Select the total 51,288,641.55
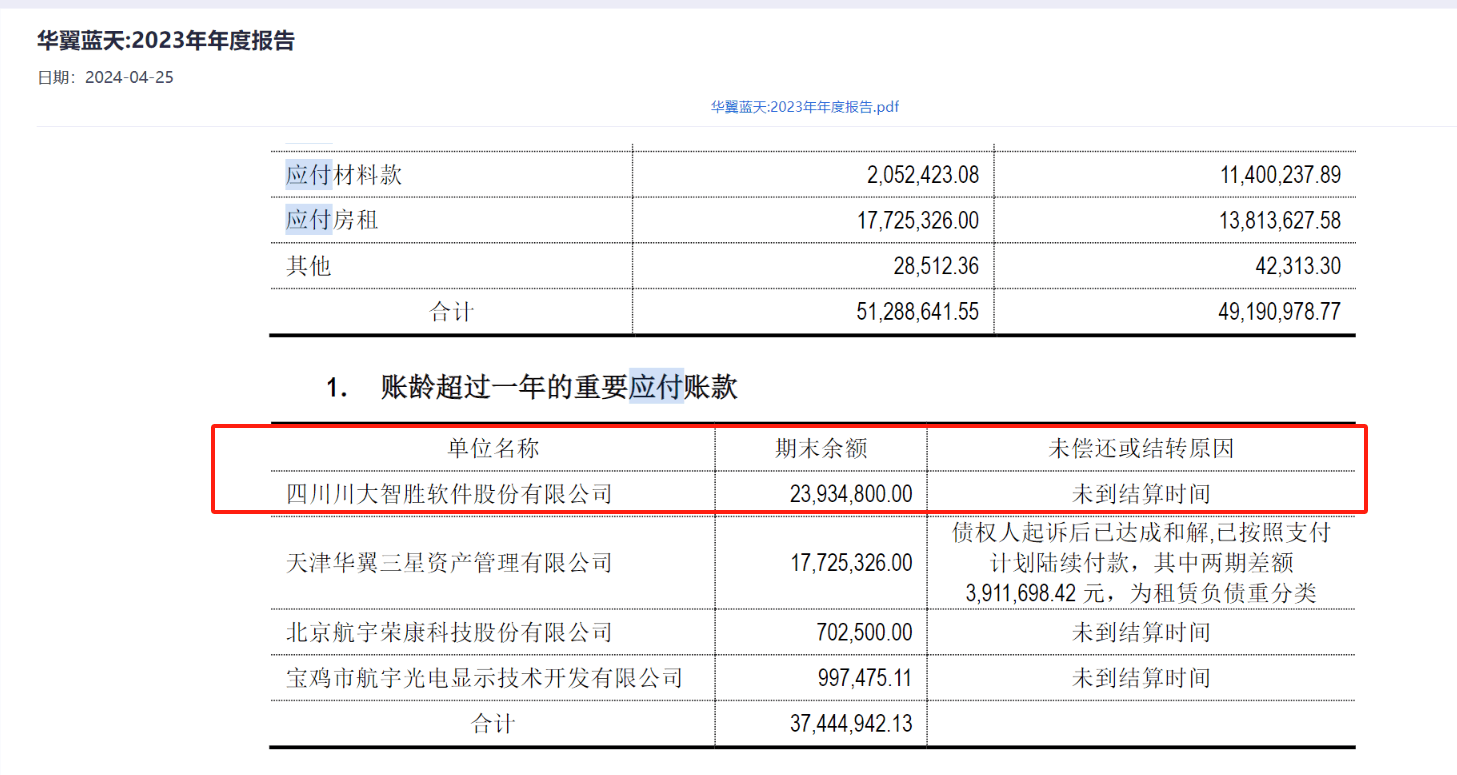Viewport: 1457px width, 775px height. point(918,313)
